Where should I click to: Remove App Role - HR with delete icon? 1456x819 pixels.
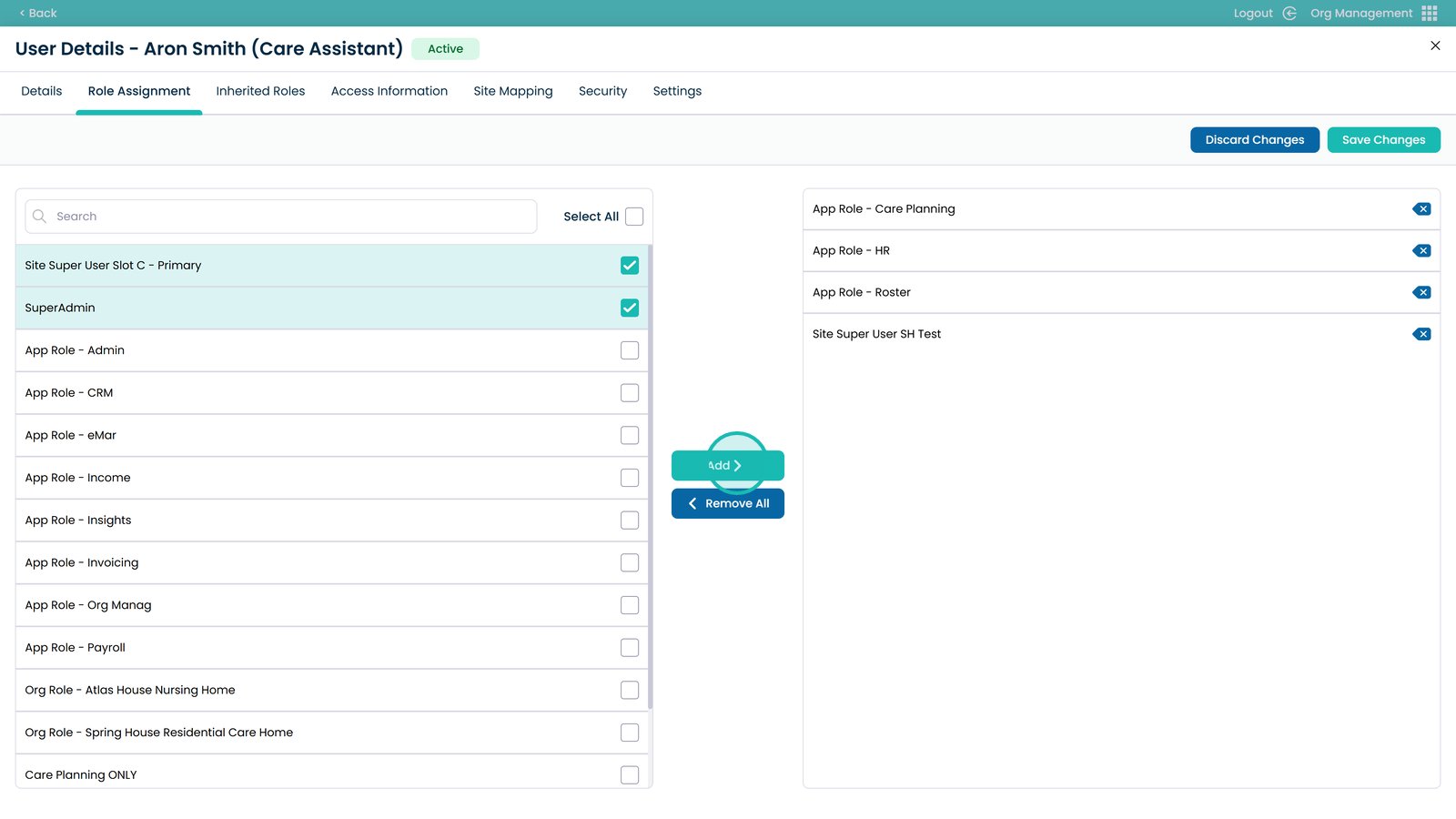[1421, 251]
